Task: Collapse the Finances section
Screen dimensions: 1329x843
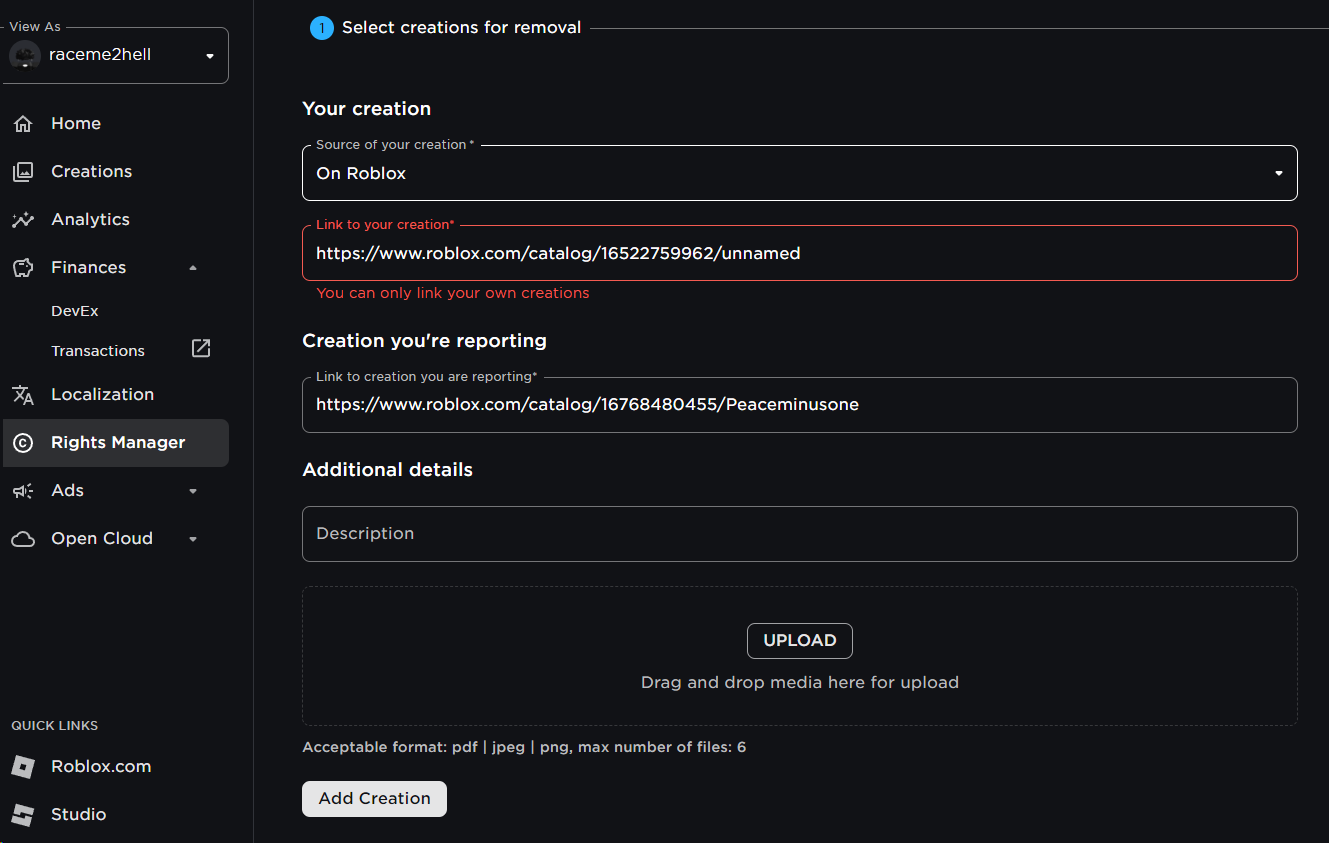Action: pyautogui.click(x=193, y=267)
